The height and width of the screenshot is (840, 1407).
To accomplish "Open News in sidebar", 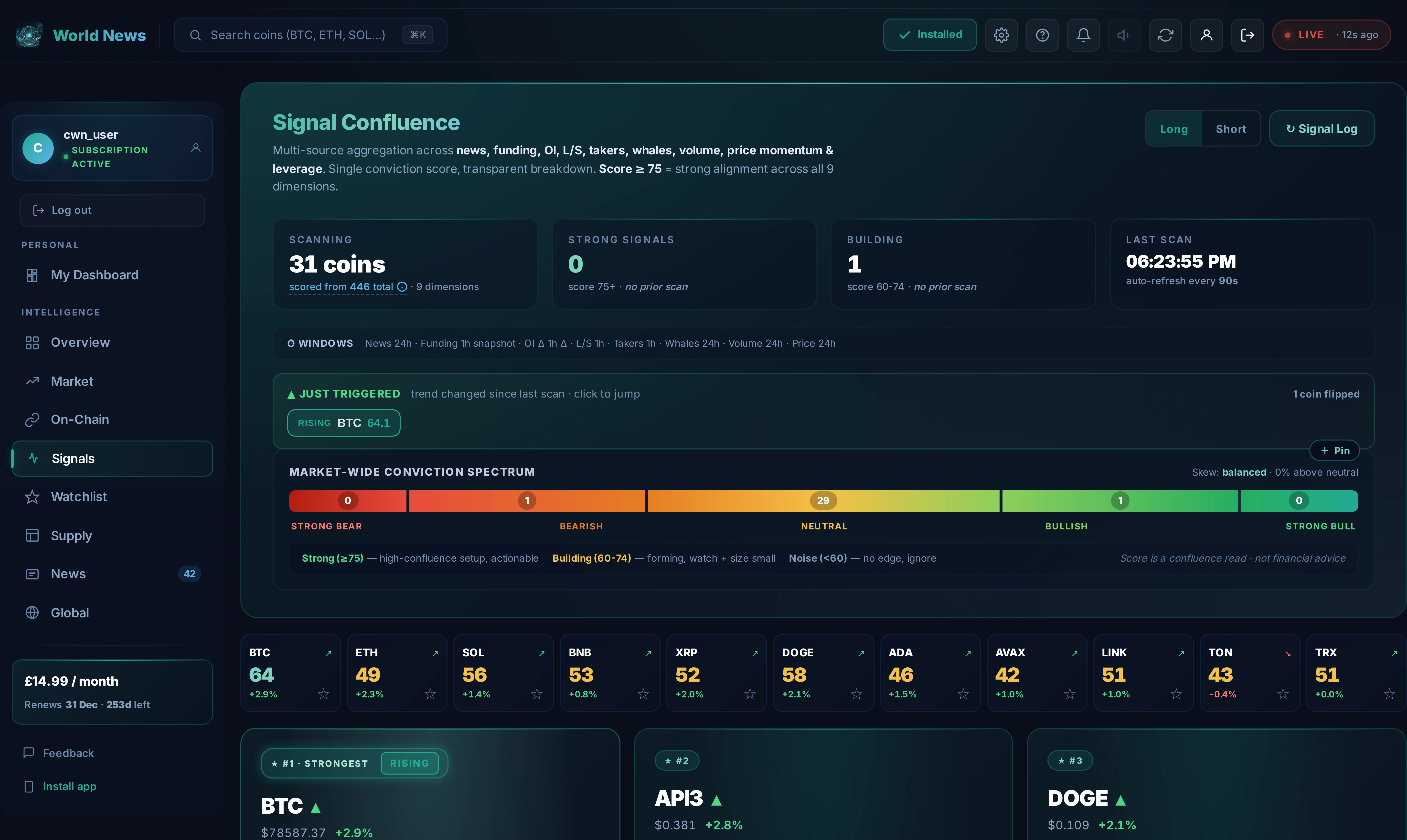I will (112, 574).
